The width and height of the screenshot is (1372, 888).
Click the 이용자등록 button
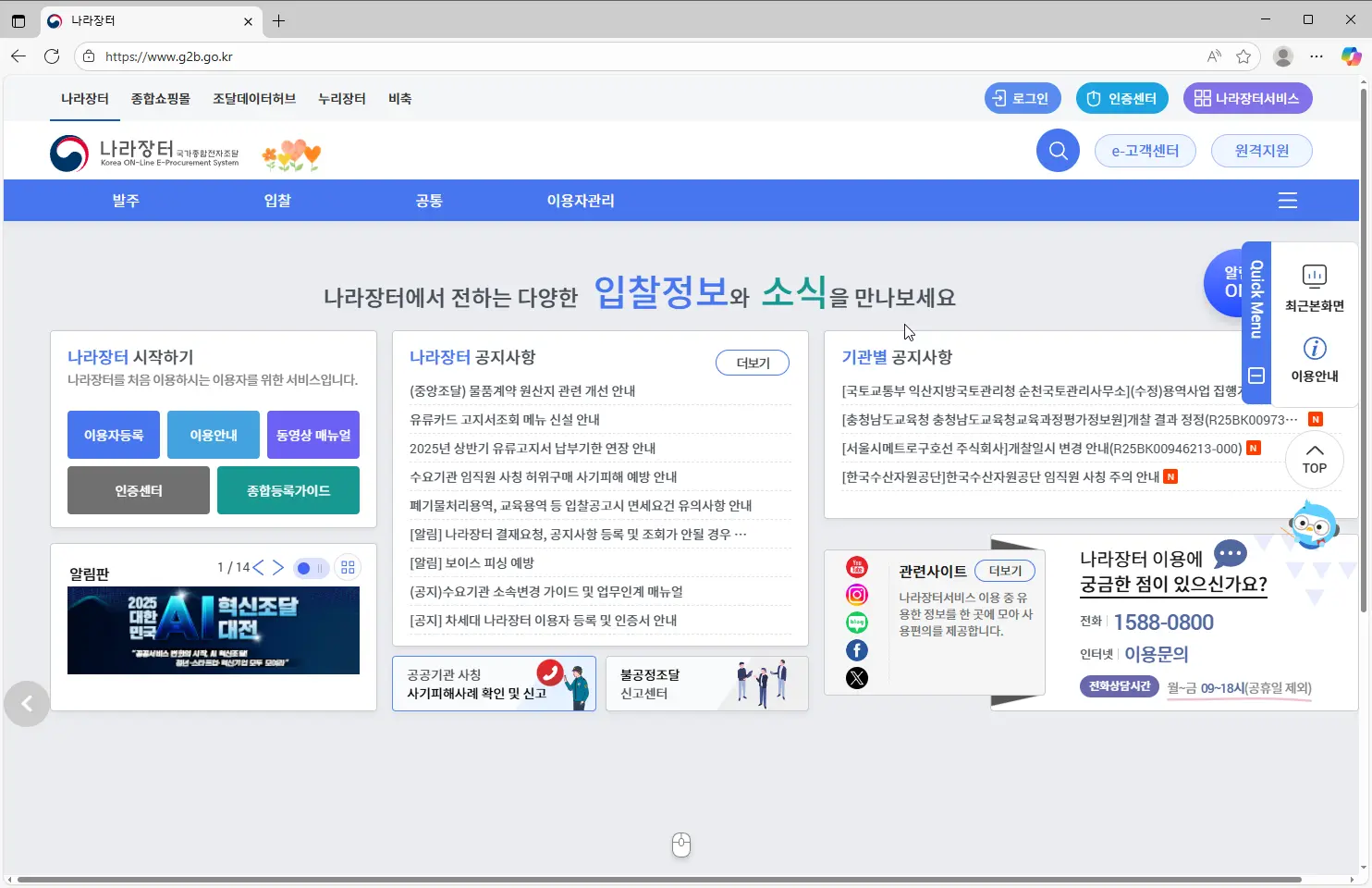click(114, 435)
